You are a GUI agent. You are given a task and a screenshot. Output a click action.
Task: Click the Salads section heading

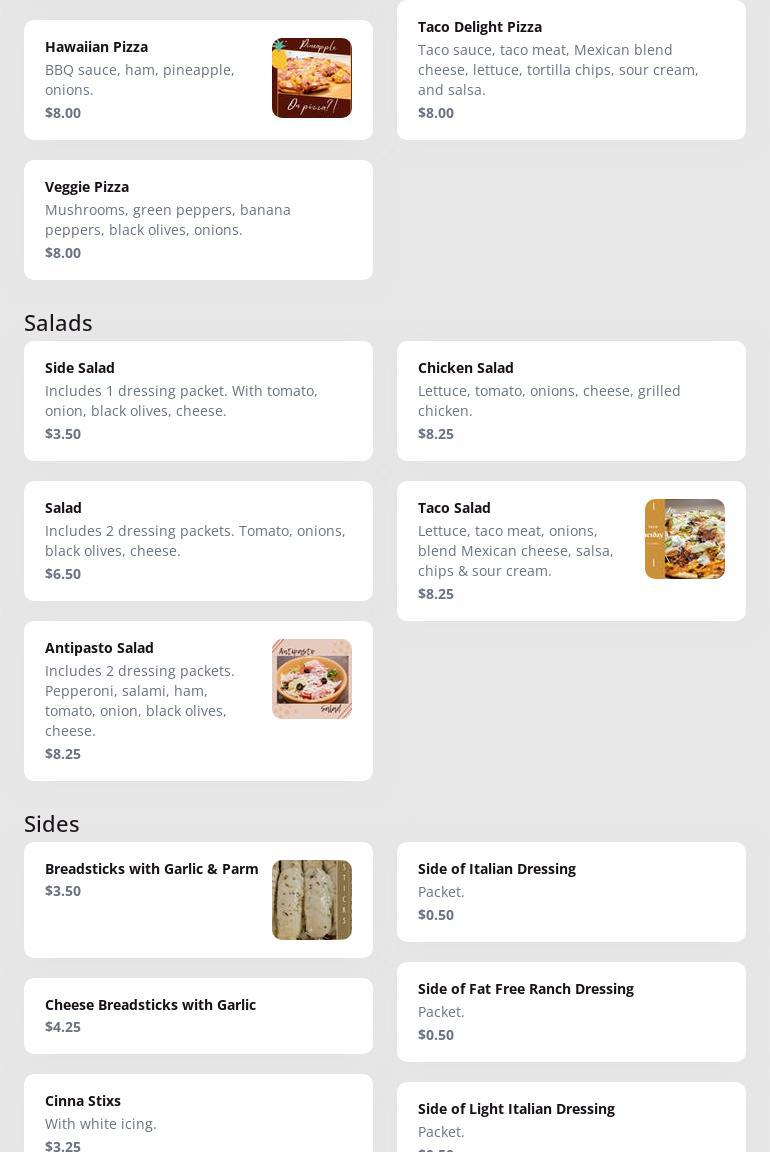point(58,323)
